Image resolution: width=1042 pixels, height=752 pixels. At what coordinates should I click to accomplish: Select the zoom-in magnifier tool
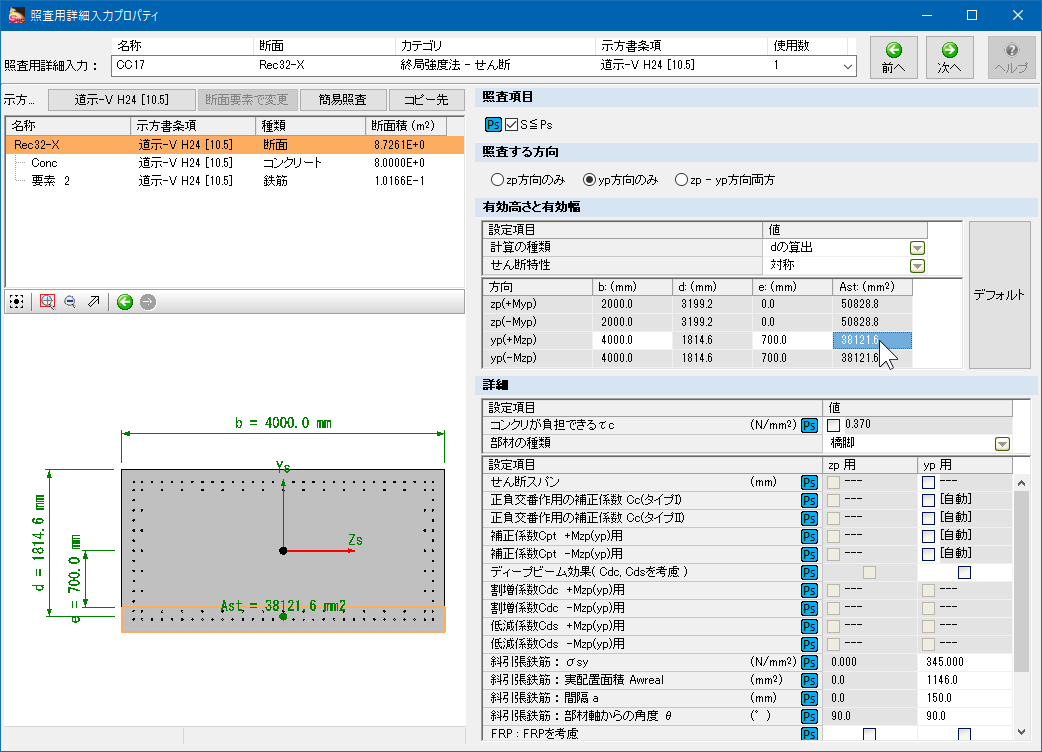pos(46,301)
